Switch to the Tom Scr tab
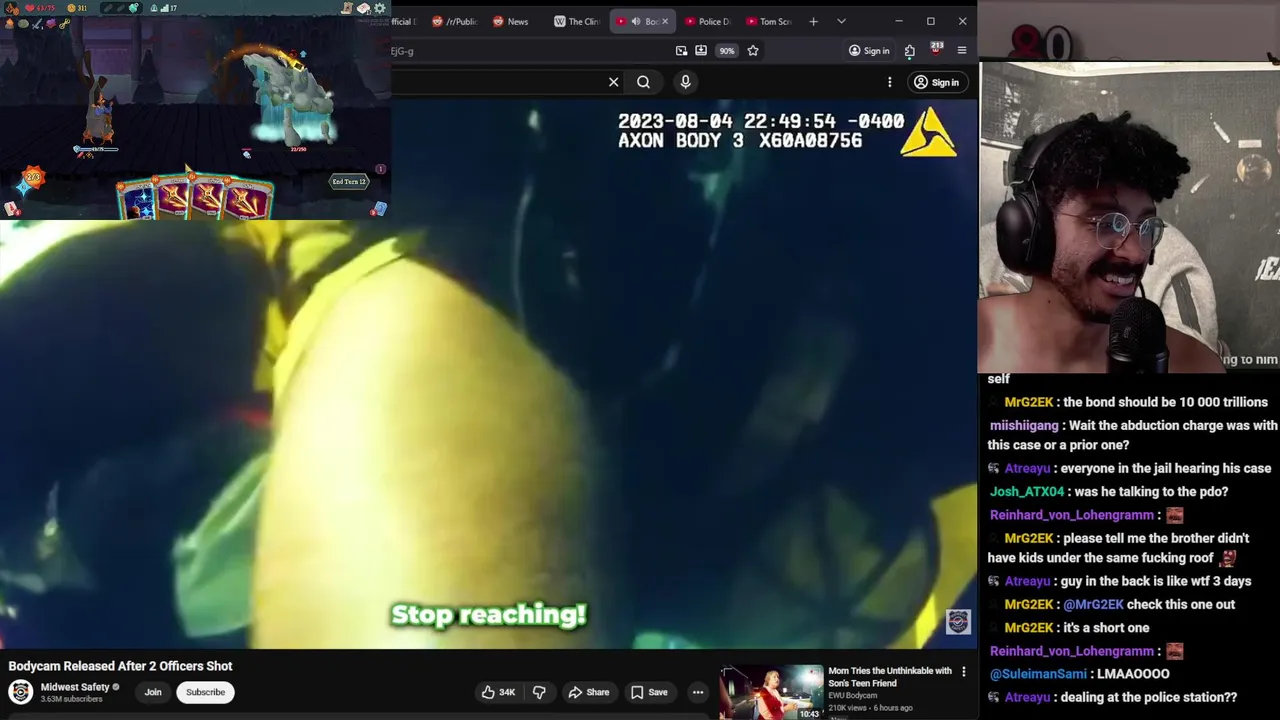The image size is (1280, 720). coord(768,21)
